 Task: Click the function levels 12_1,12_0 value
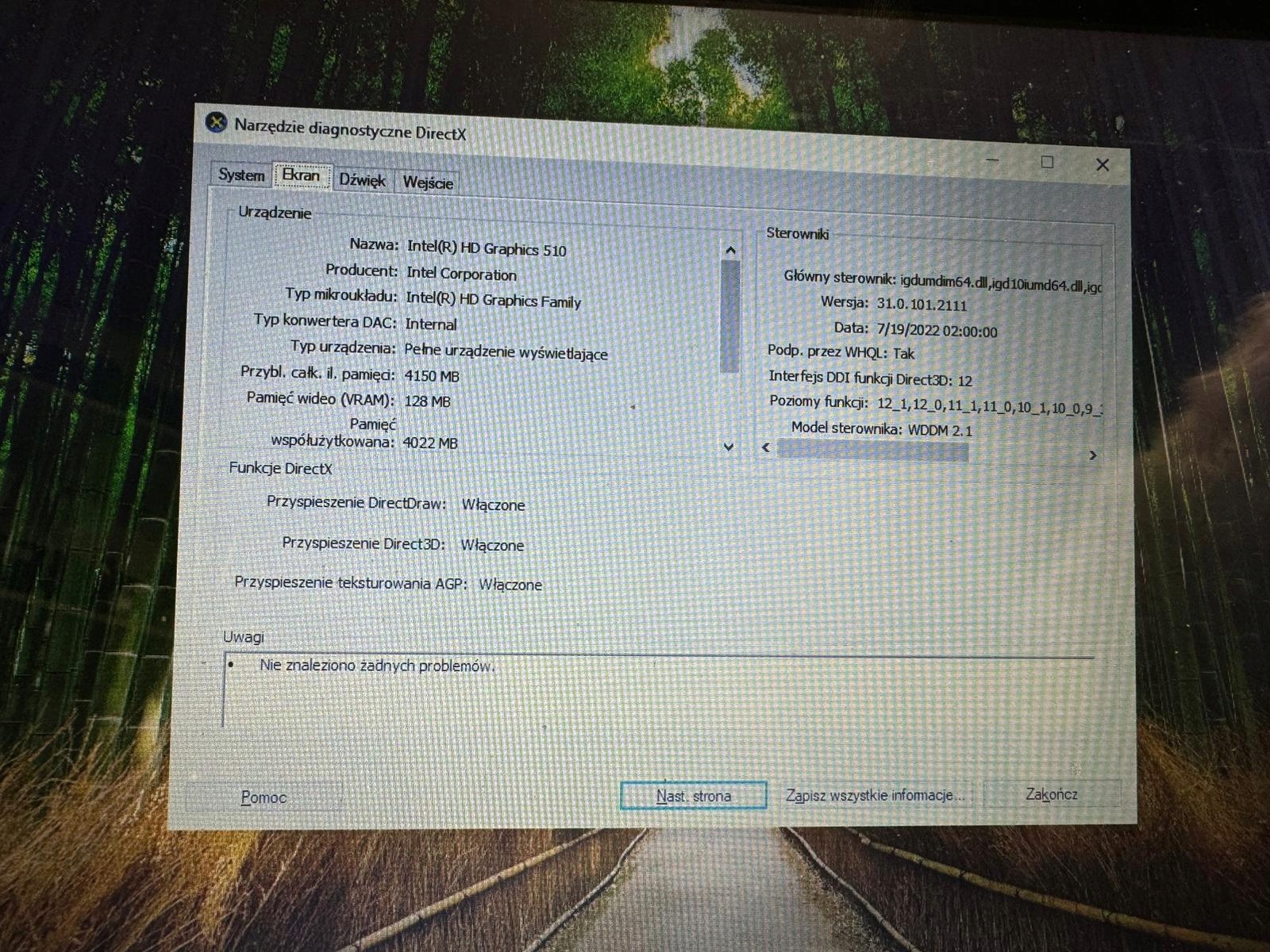tap(990, 407)
